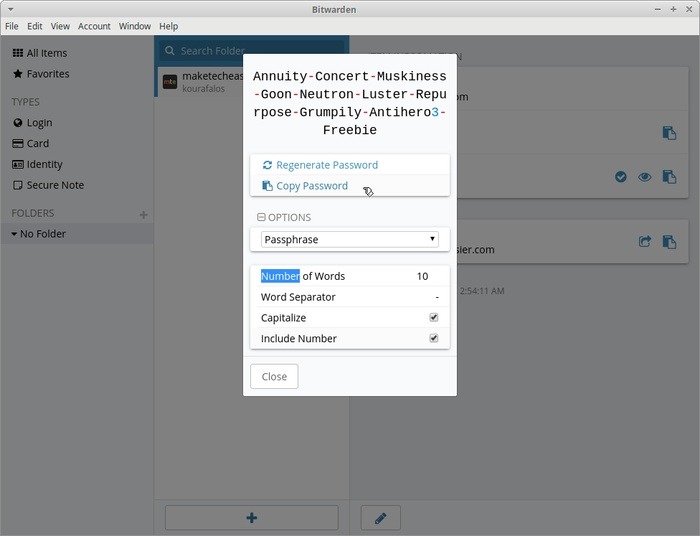Launch the website via share icon
This screenshot has width=700, height=536.
645,241
